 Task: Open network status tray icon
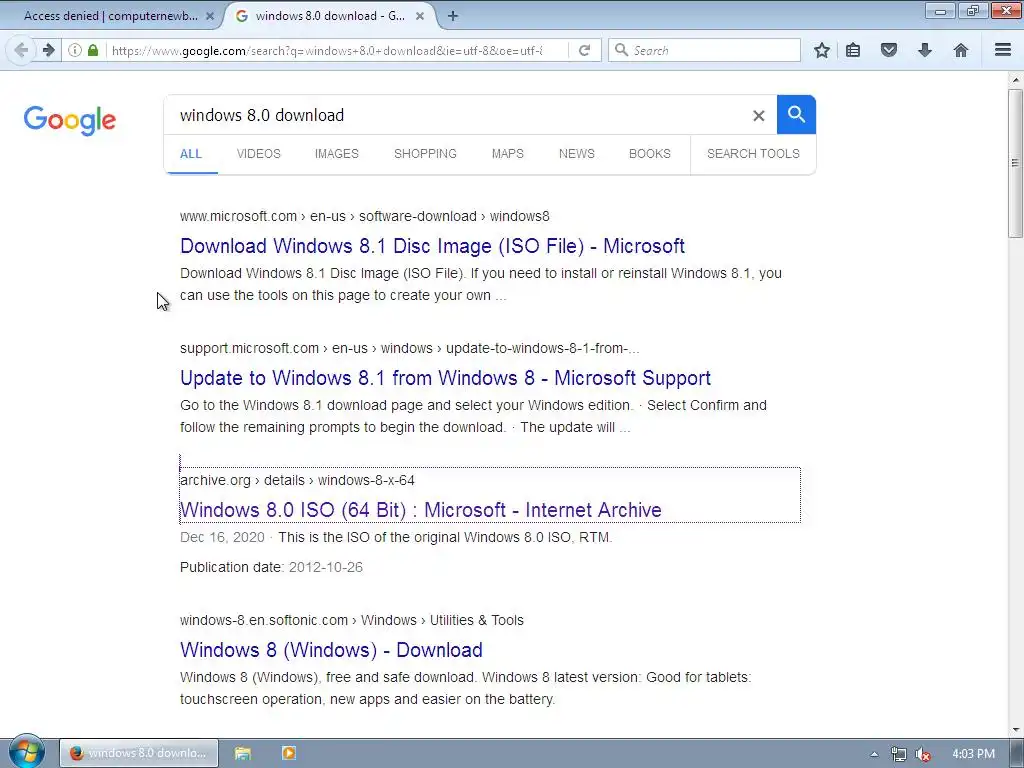pos(899,754)
